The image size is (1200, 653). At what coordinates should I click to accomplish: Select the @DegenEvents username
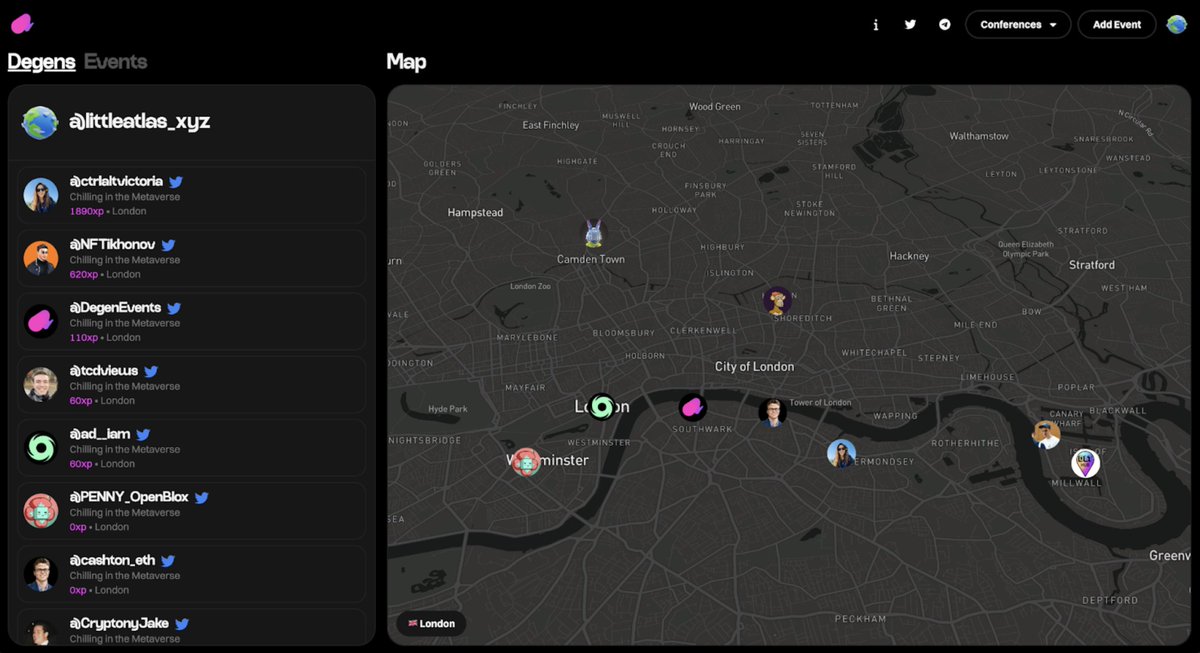115,308
